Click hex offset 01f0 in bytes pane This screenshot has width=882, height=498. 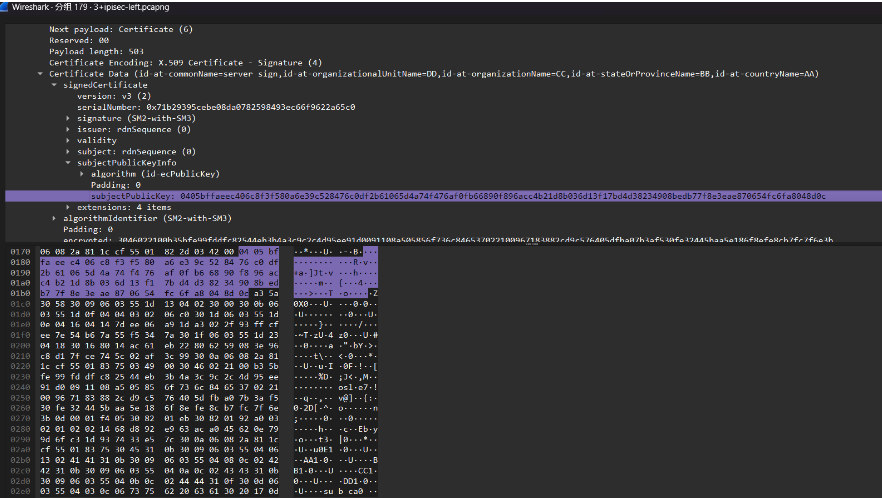(x=21, y=335)
